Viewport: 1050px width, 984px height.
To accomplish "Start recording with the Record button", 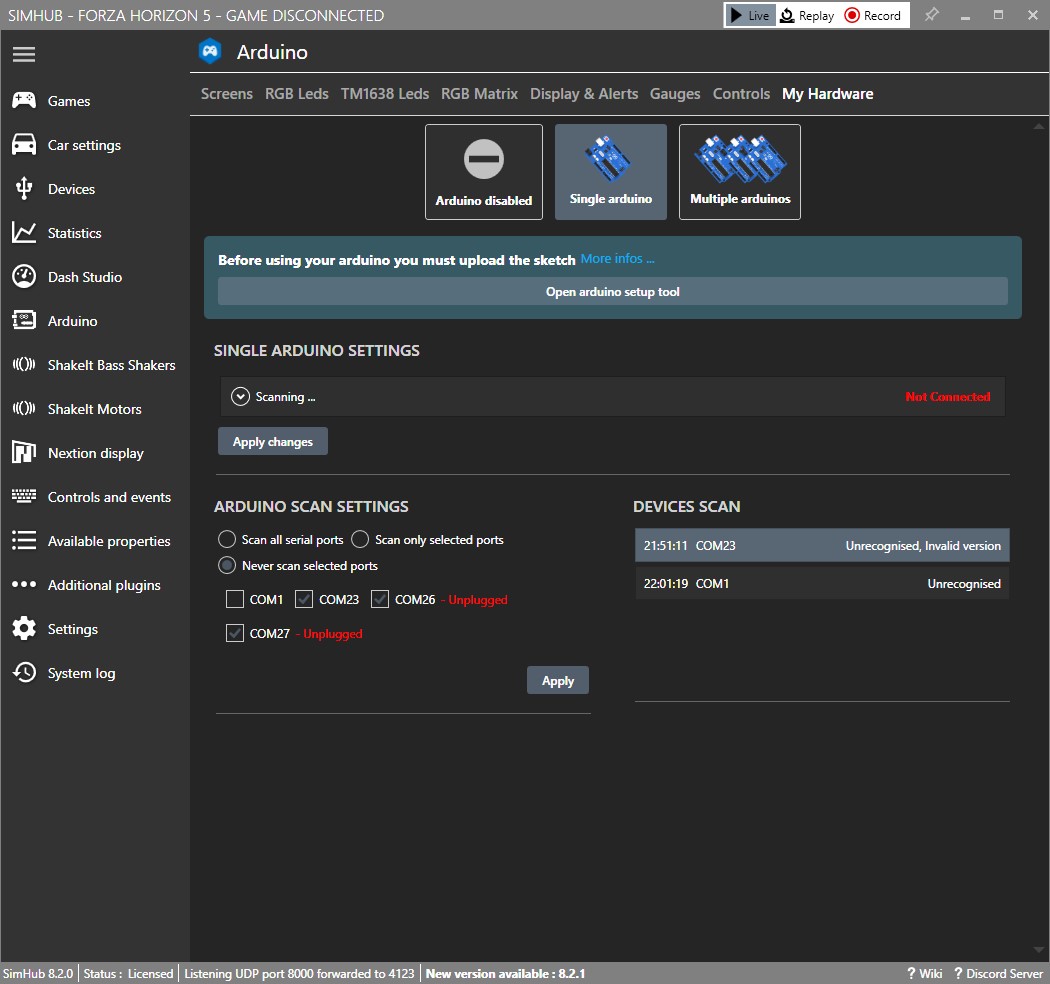I will point(873,15).
